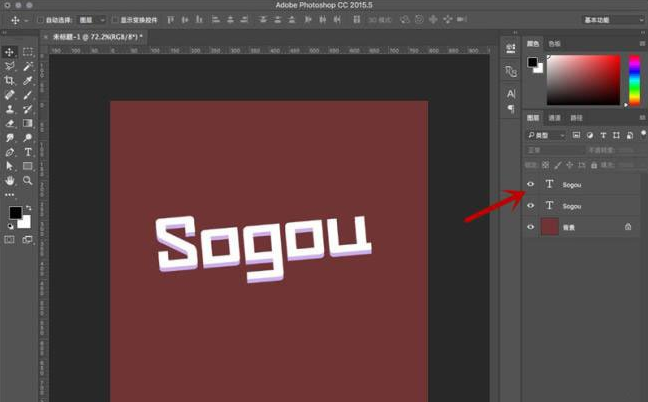Expand the collapsed toolbox double-arrow

tap(5, 32)
